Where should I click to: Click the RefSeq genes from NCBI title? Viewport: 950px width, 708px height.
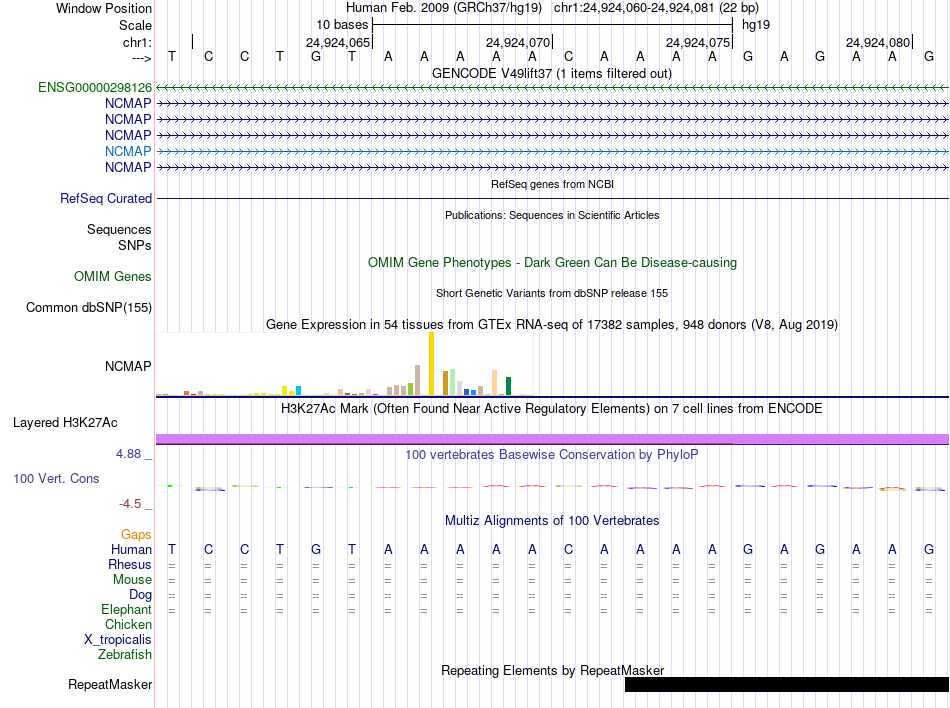point(552,184)
